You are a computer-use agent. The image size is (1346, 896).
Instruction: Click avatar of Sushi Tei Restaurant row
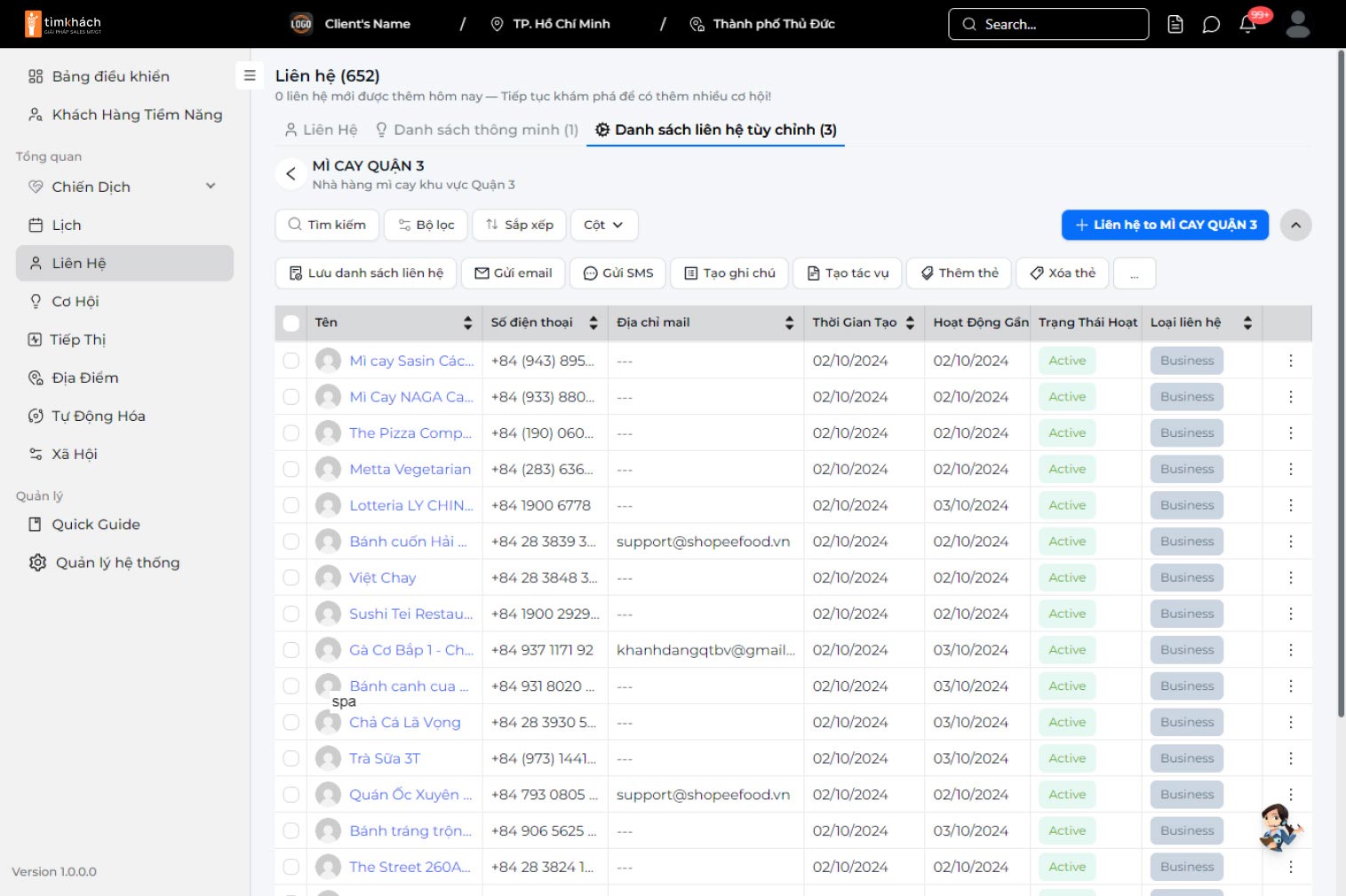pyautogui.click(x=328, y=614)
